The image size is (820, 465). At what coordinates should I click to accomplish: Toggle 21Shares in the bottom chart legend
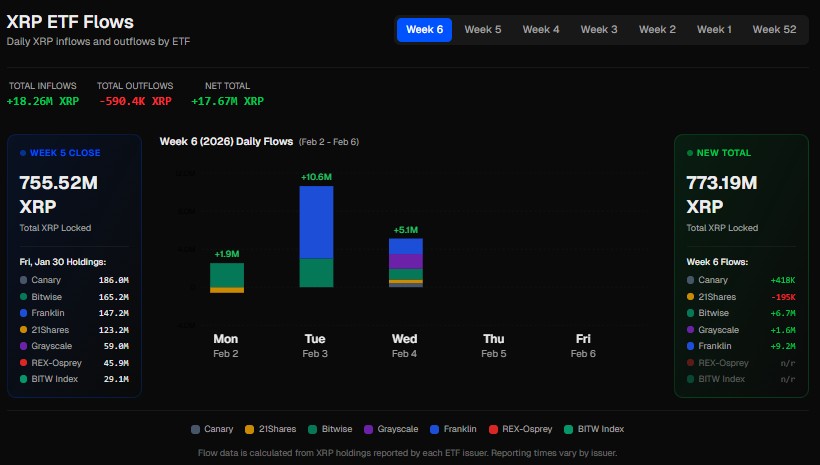click(270, 429)
